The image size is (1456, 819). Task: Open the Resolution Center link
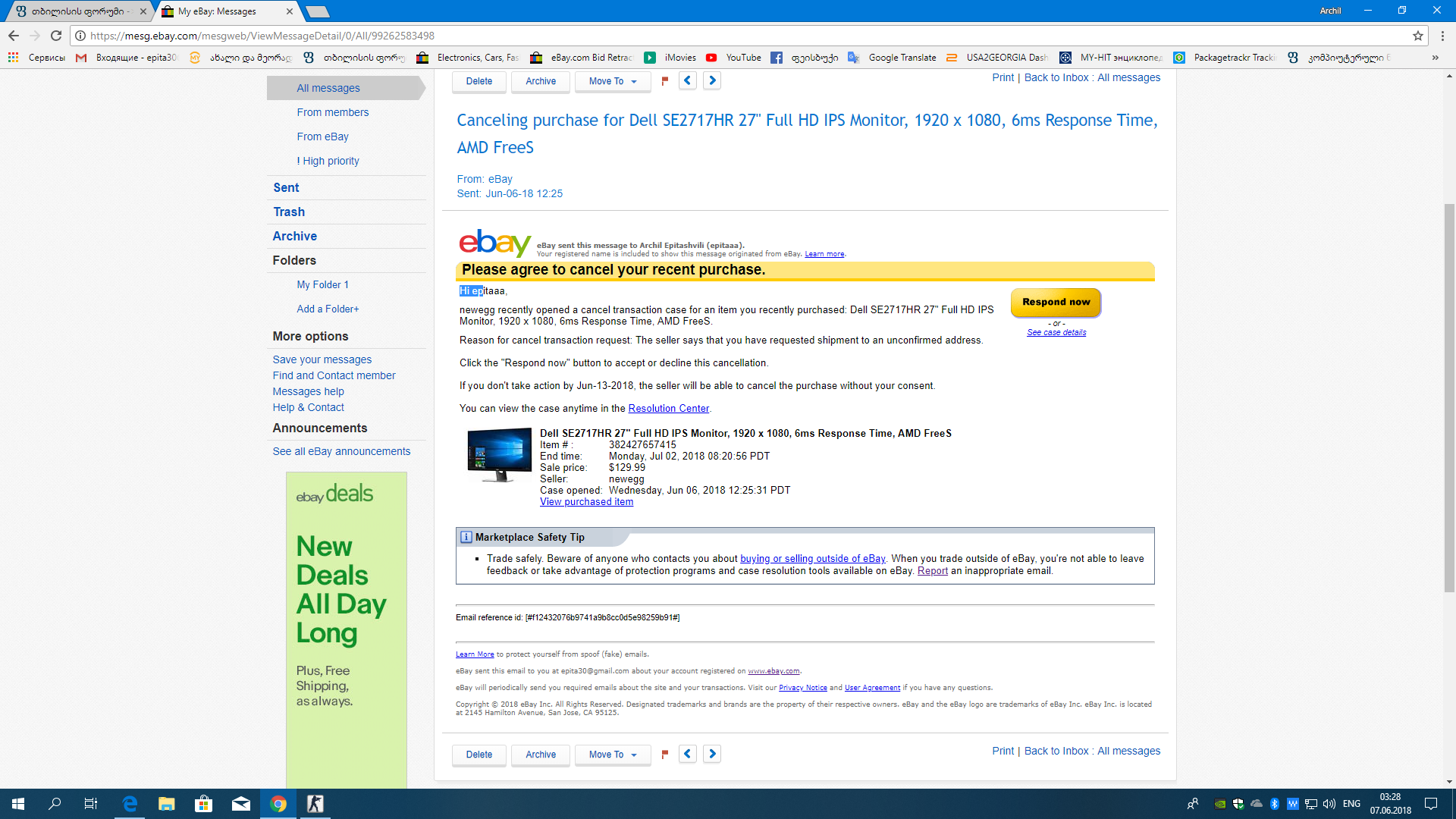(668, 408)
